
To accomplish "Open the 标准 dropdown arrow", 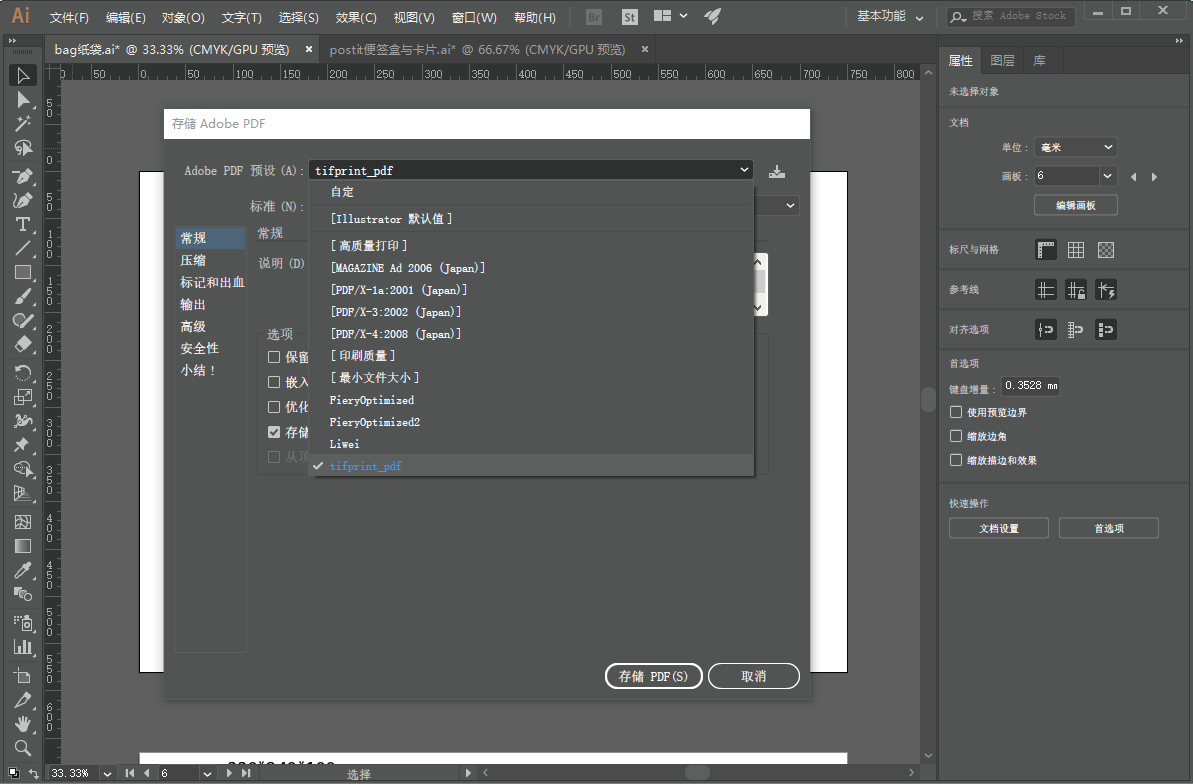I will (791, 206).
